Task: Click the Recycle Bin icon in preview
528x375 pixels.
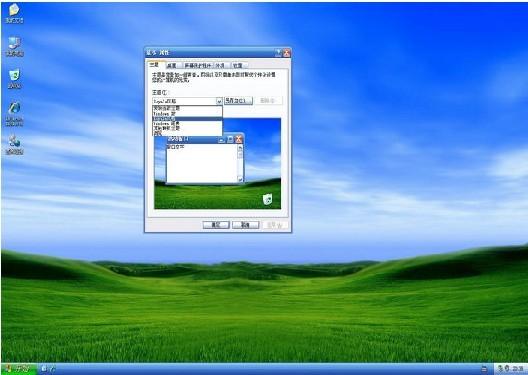Action: [267, 199]
